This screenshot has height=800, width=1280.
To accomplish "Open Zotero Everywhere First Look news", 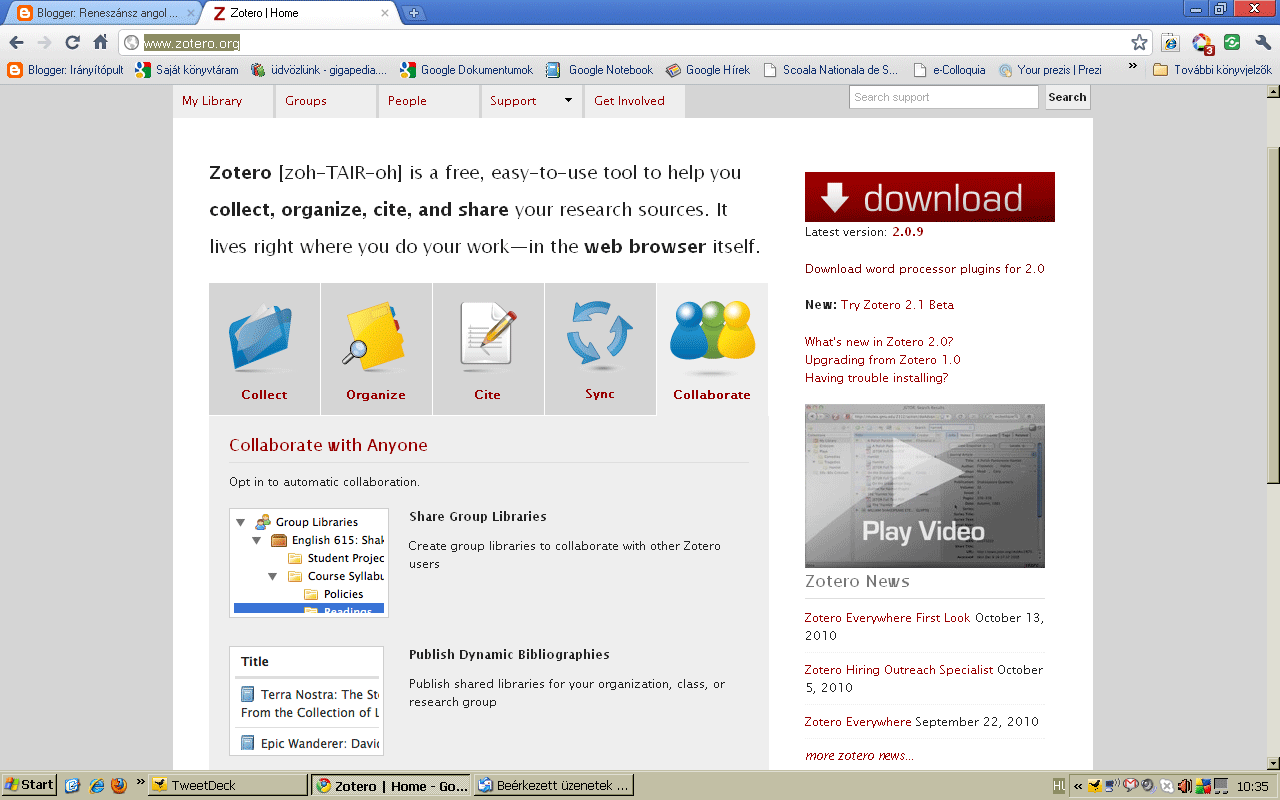I will click(887, 618).
